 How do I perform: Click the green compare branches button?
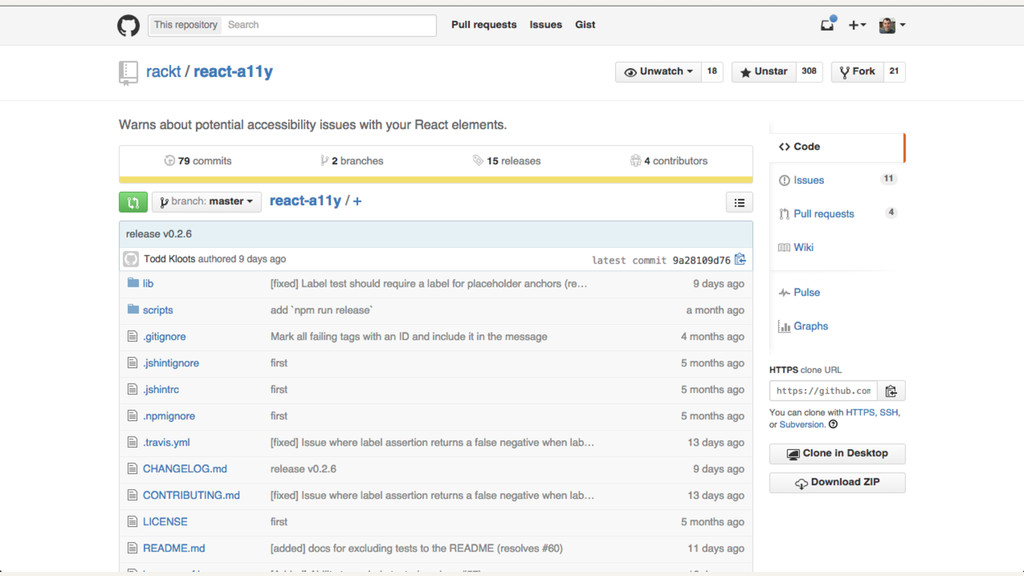tap(133, 202)
